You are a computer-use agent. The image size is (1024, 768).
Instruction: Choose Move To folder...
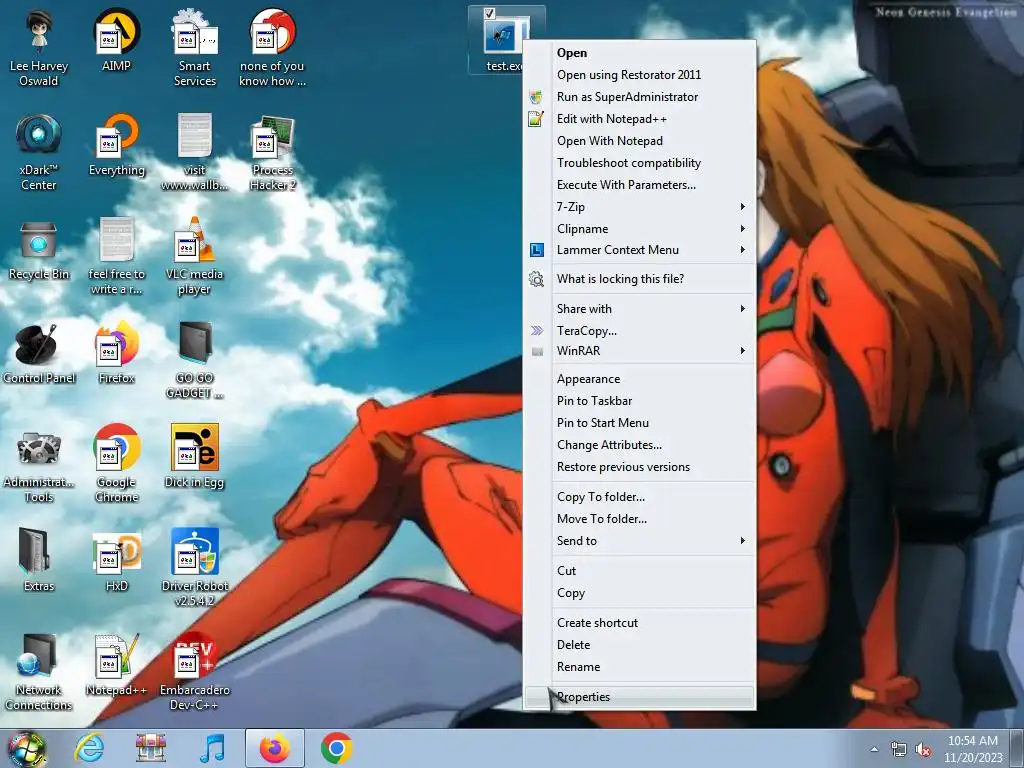(640, 519)
